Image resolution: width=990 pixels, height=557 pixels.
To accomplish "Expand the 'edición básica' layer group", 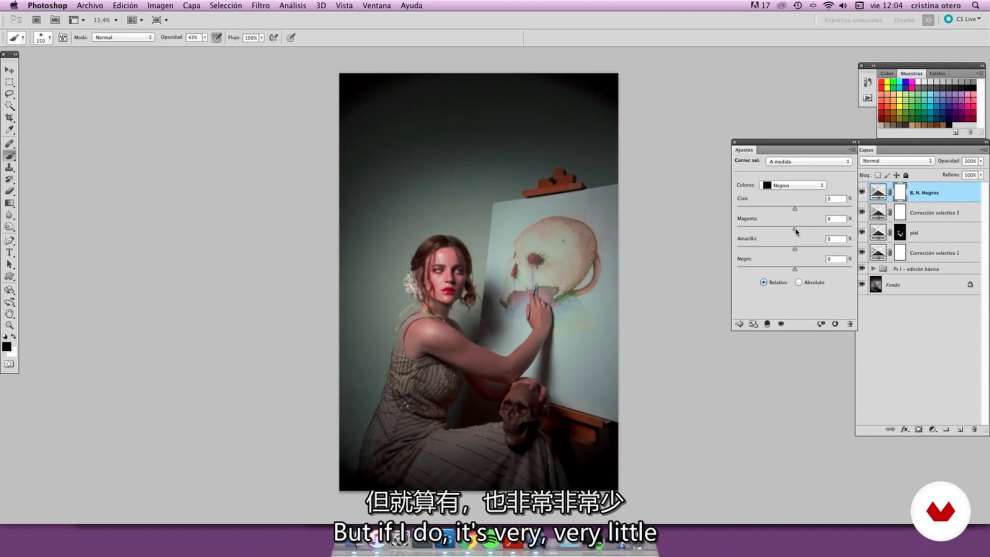I will tap(873, 269).
